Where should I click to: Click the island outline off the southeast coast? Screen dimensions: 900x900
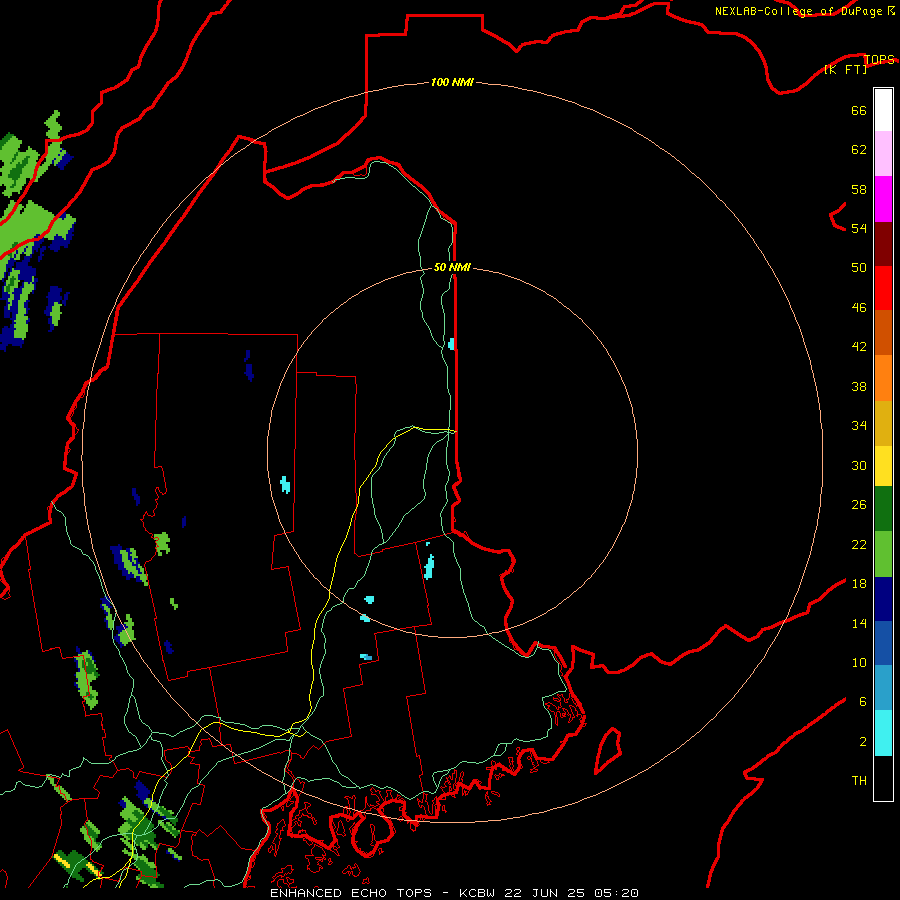pyautogui.click(x=608, y=750)
